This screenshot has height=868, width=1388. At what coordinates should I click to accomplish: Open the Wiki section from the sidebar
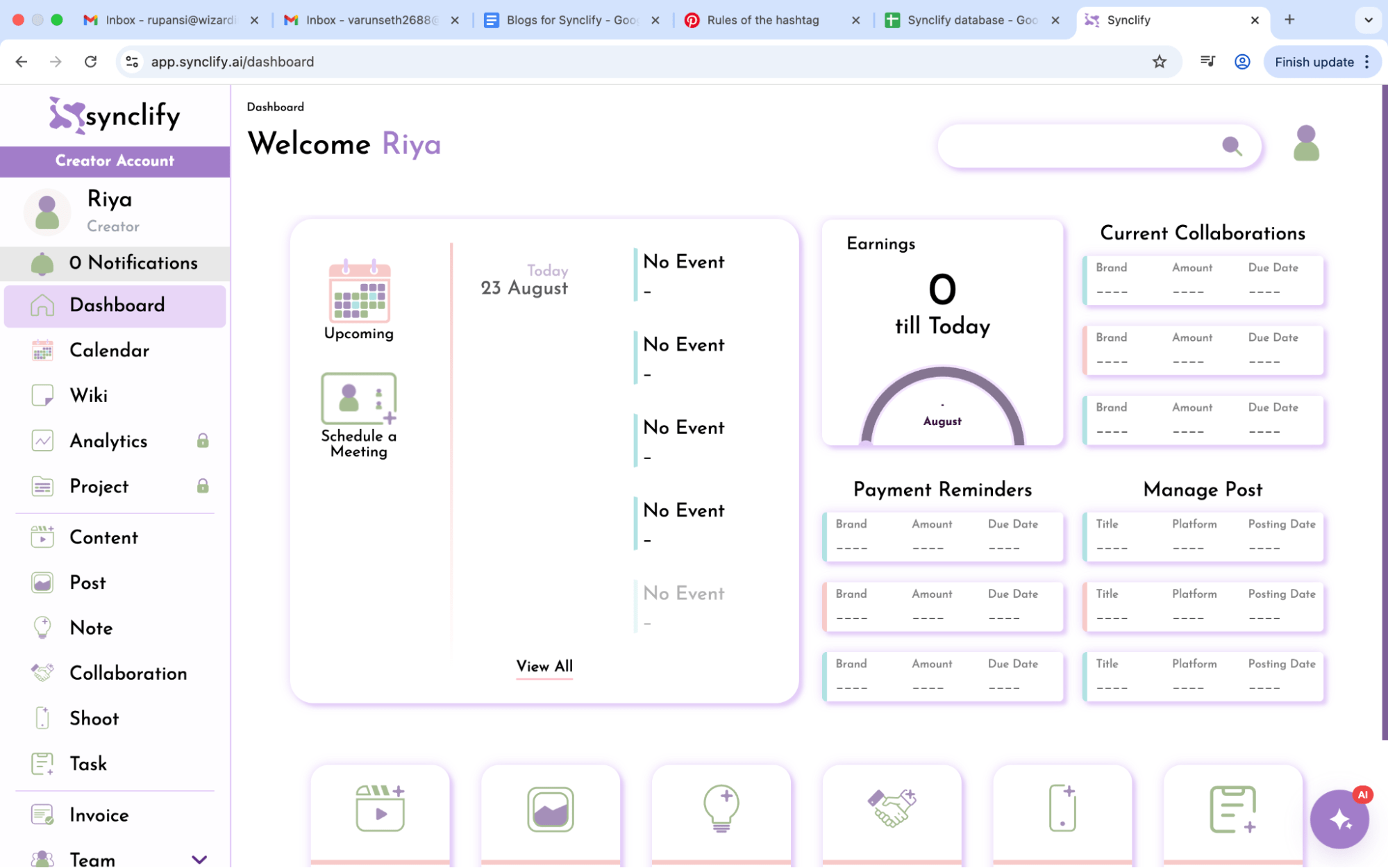(x=87, y=395)
